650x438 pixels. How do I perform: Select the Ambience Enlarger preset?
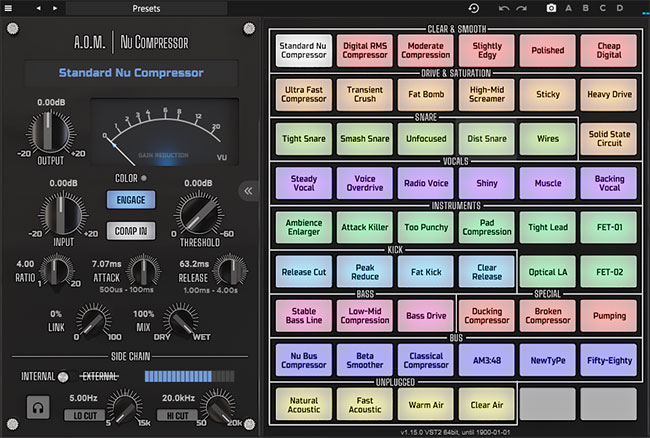point(304,227)
